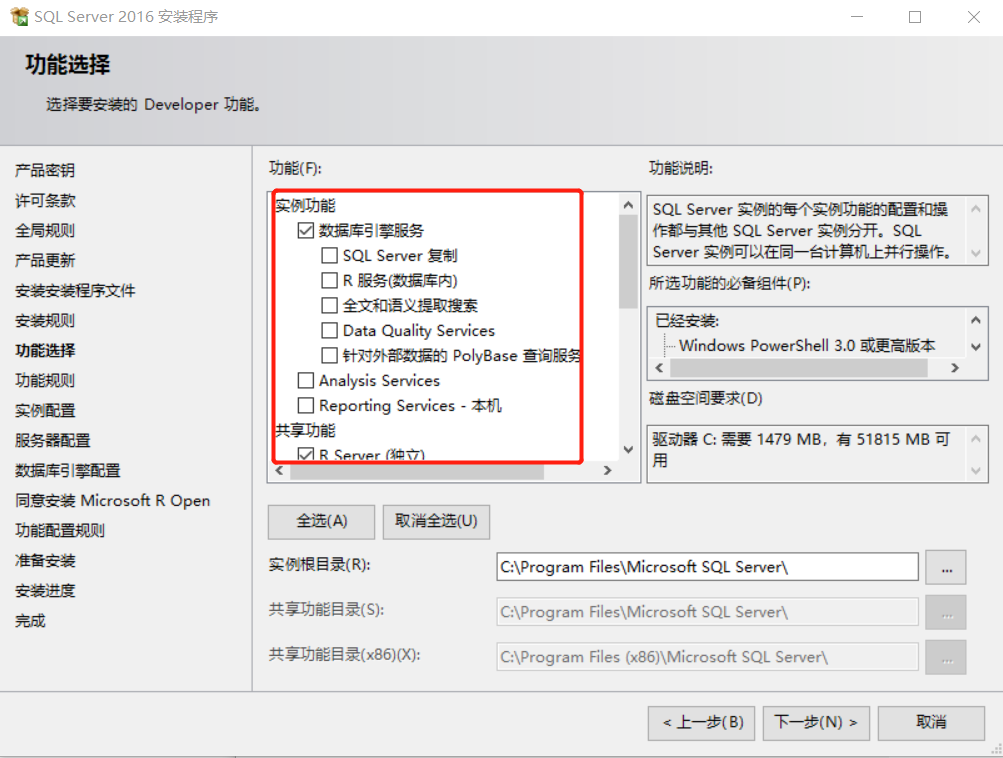The height and width of the screenshot is (758, 1003).
Task: Browse for 实例根目录 with the ... button
Action: click(x=946, y=567)
